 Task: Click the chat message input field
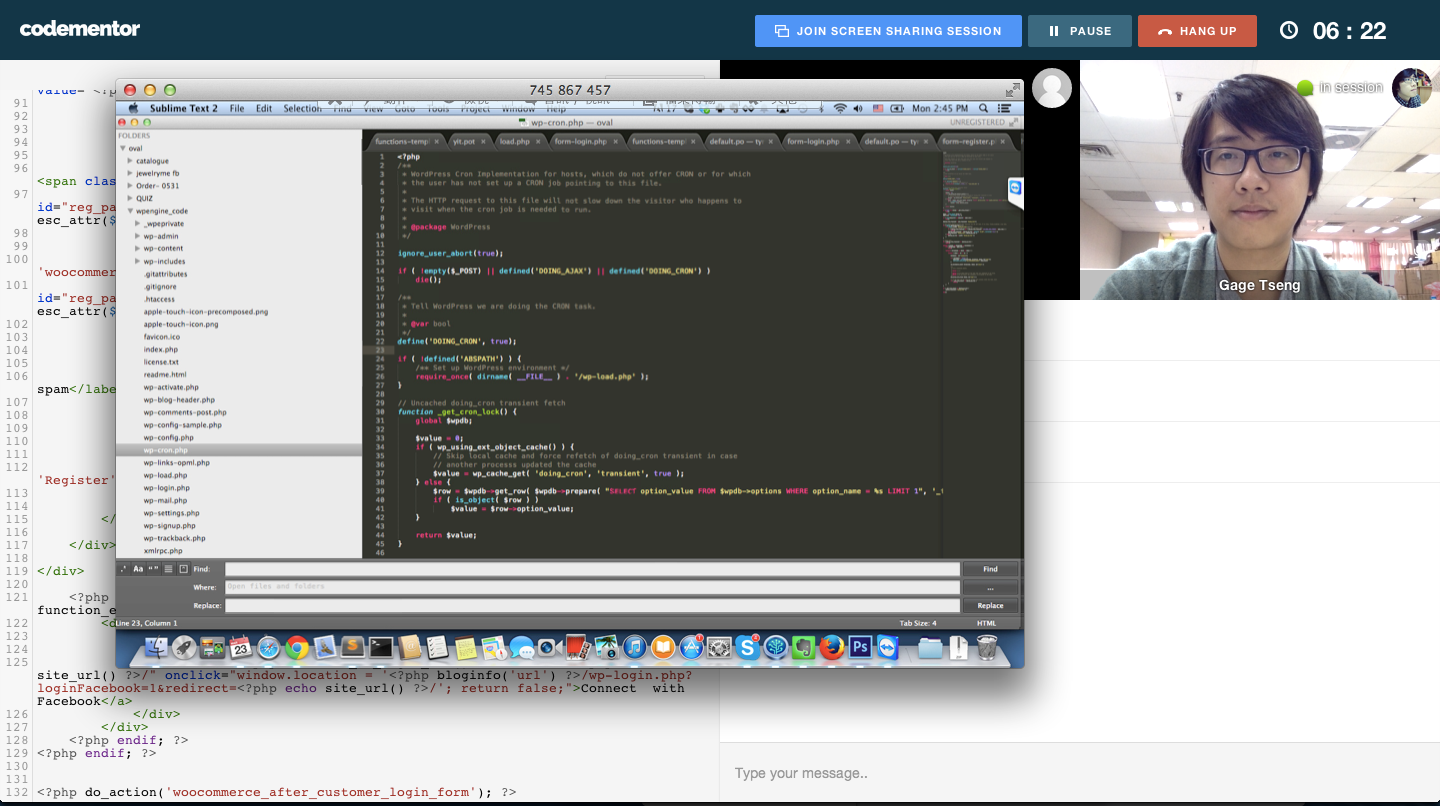point(1080,773)
